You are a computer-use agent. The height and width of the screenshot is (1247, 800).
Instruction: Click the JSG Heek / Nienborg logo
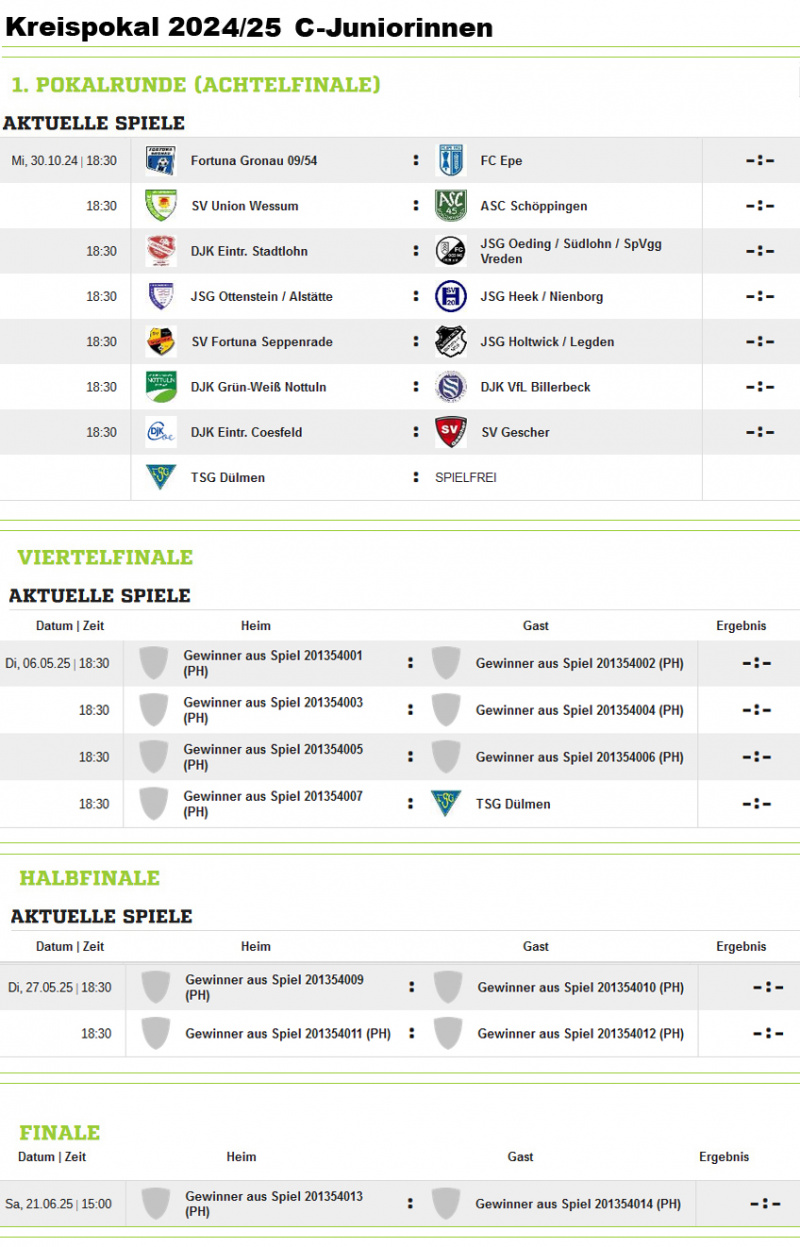(451, 296)
